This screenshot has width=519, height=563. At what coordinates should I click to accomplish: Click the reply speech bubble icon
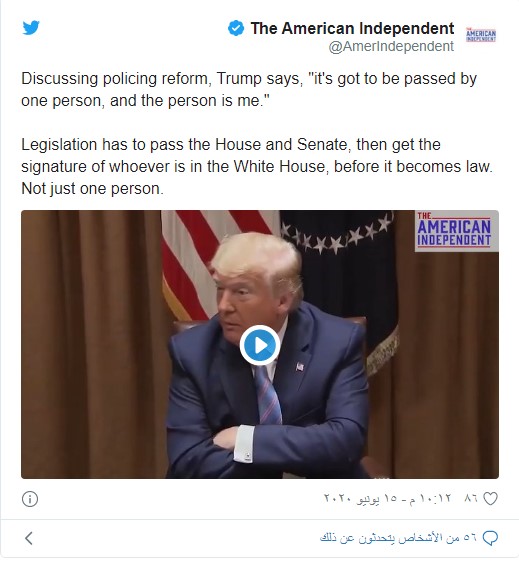coord(490,538)
